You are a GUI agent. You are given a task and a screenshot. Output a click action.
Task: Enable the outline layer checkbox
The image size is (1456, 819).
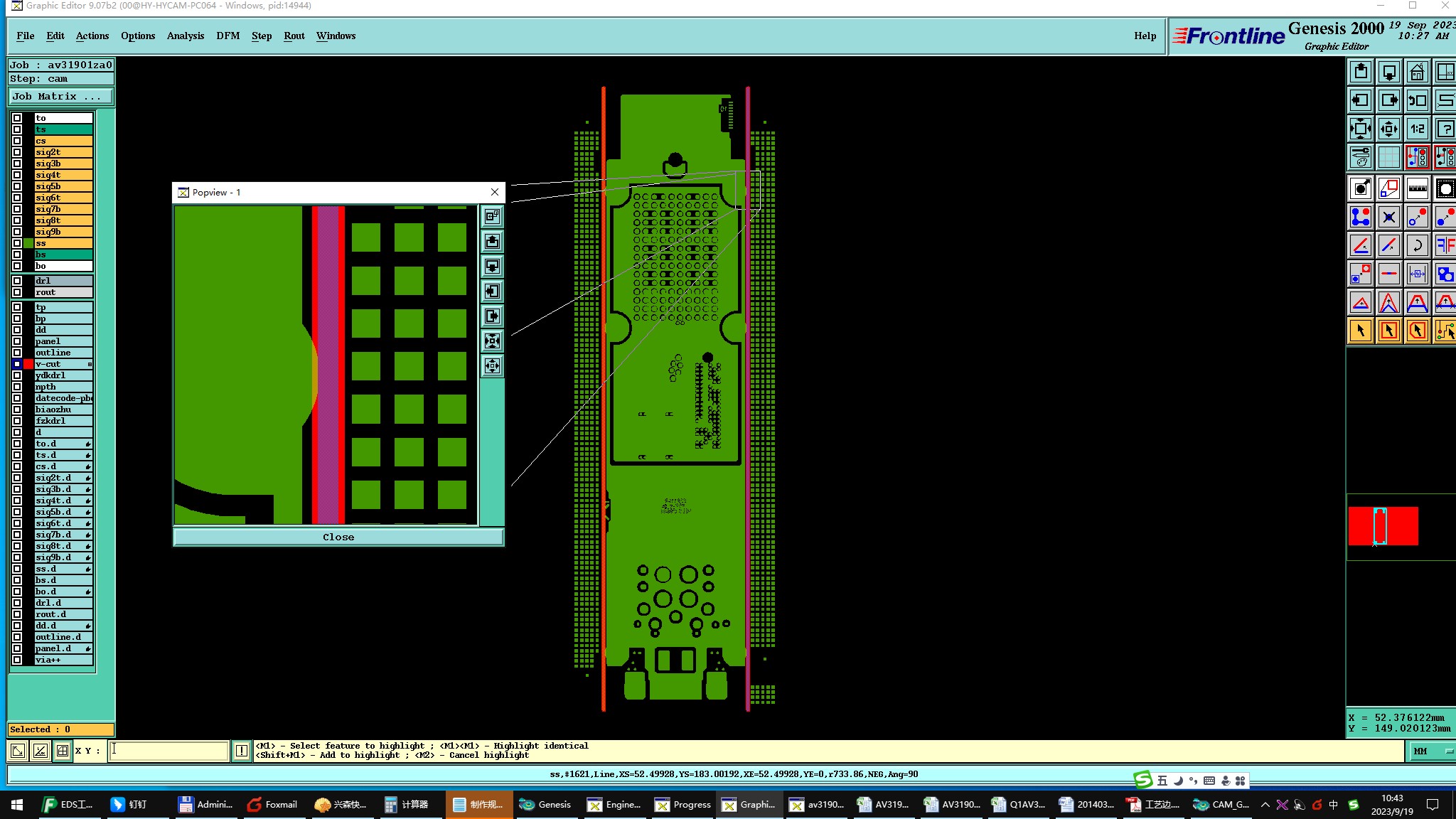(17, 353)
